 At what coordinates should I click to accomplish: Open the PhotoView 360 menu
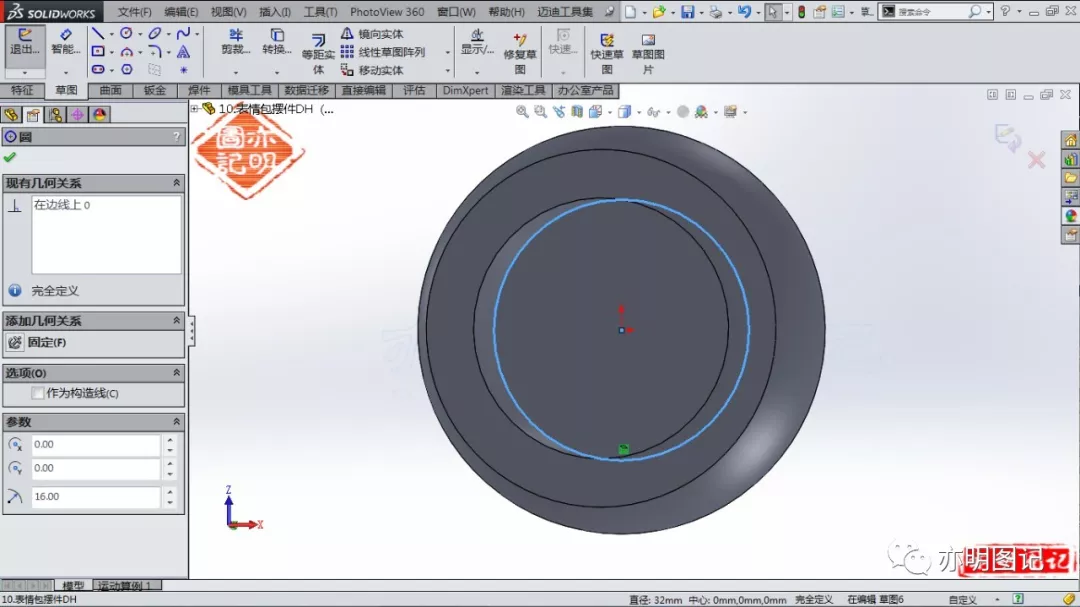[x=387, y=12]
